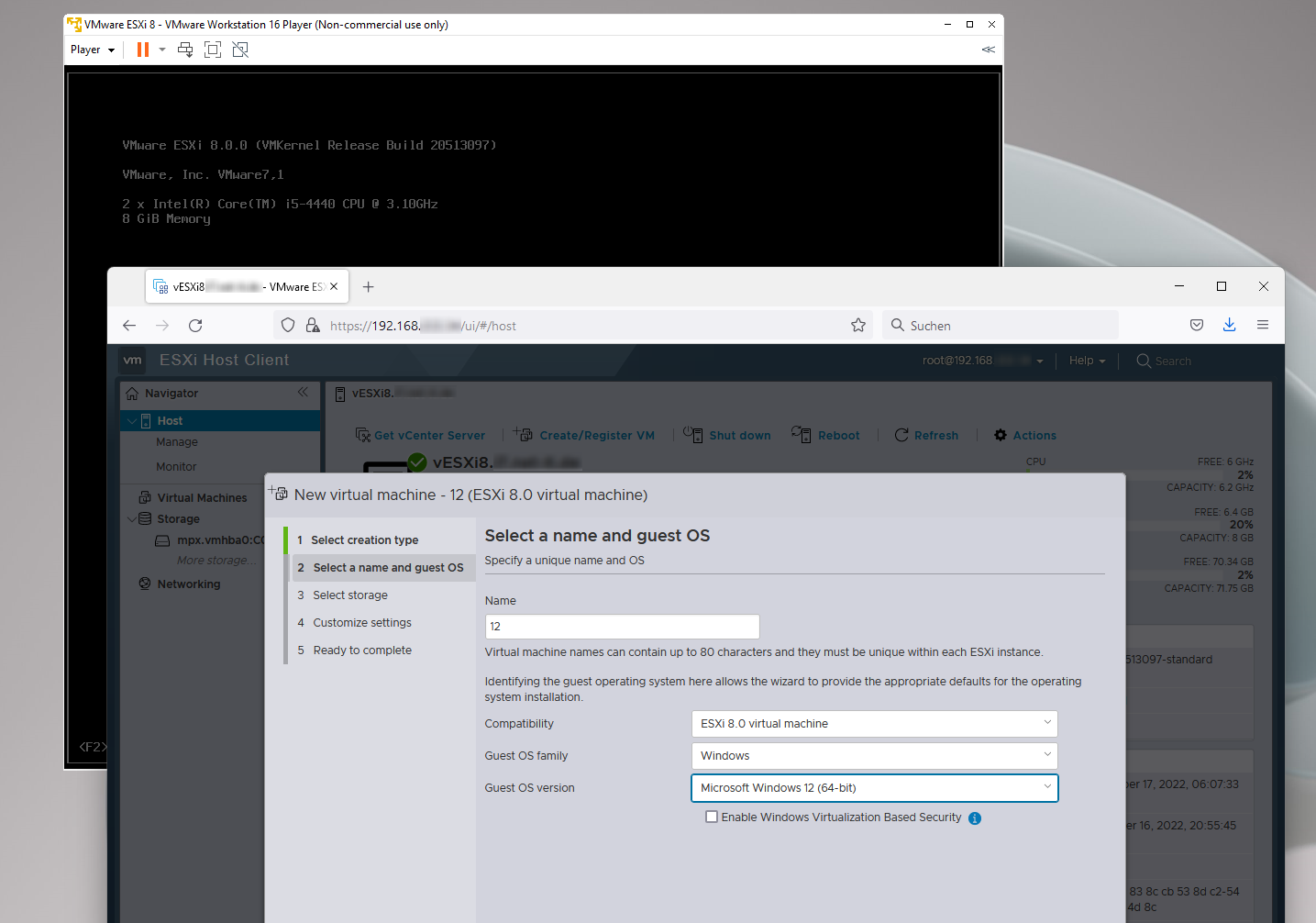Click the Unity mode icon in the Player toolbar

point(240,50)
